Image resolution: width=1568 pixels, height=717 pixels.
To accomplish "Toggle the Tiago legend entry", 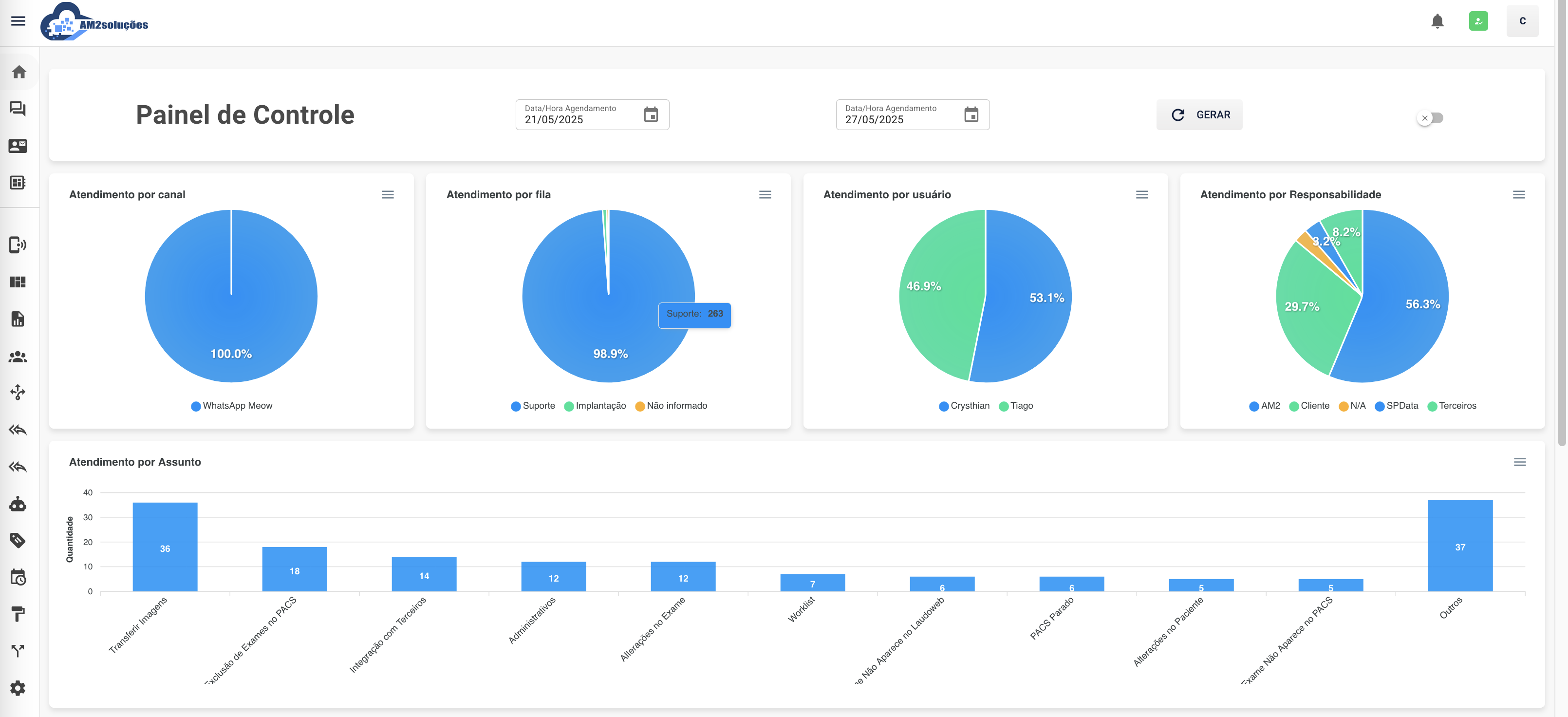I will click(1016, 406).
